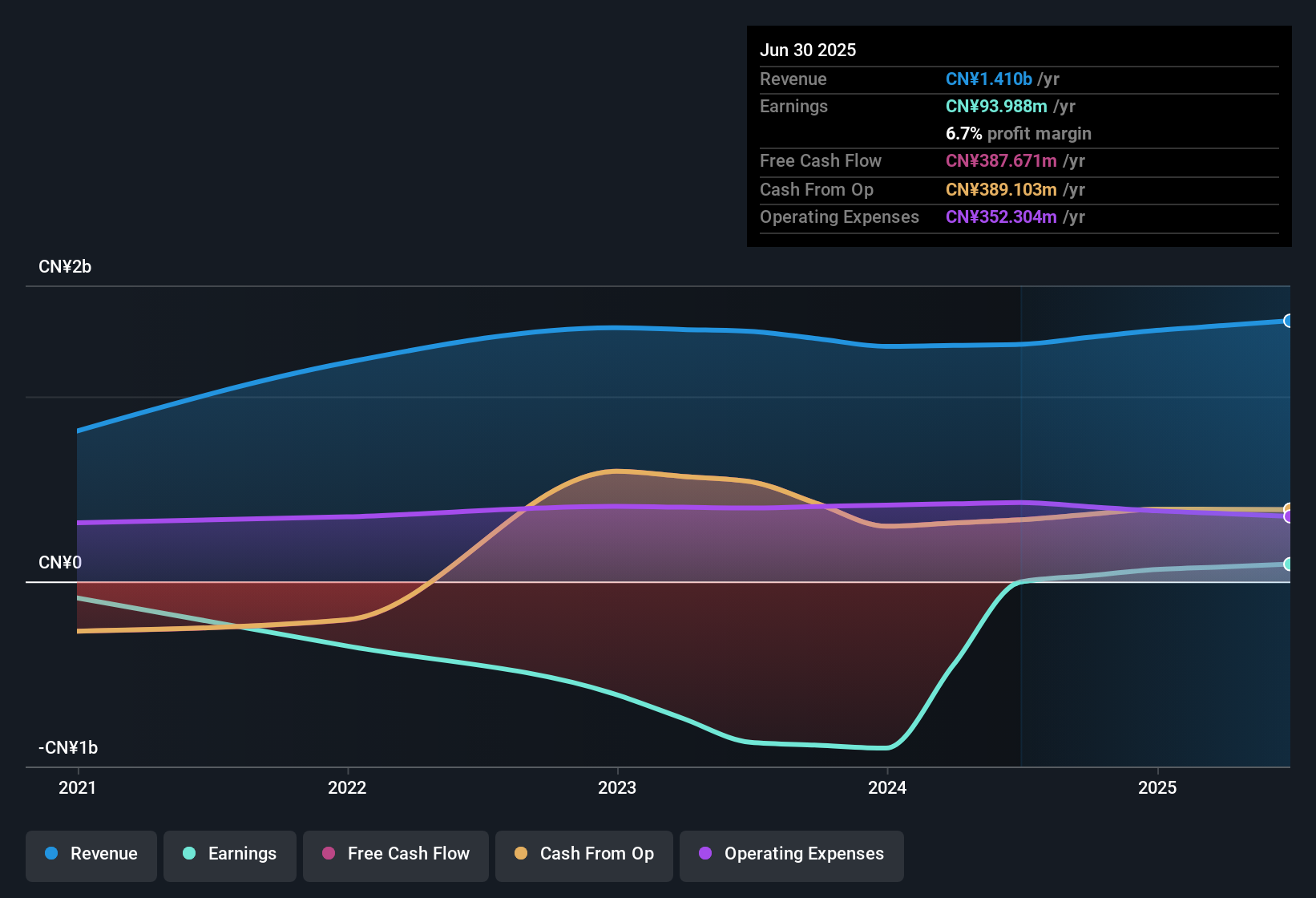Select the 2023 x-axis label
The width and height of the screenshot is (1316, 898).
click(x=617, y=788)
